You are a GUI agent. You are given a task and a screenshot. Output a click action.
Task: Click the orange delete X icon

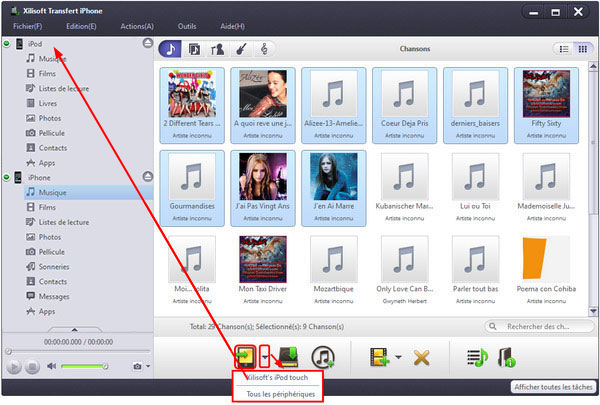pyautogui.click(x=421, y=358)
